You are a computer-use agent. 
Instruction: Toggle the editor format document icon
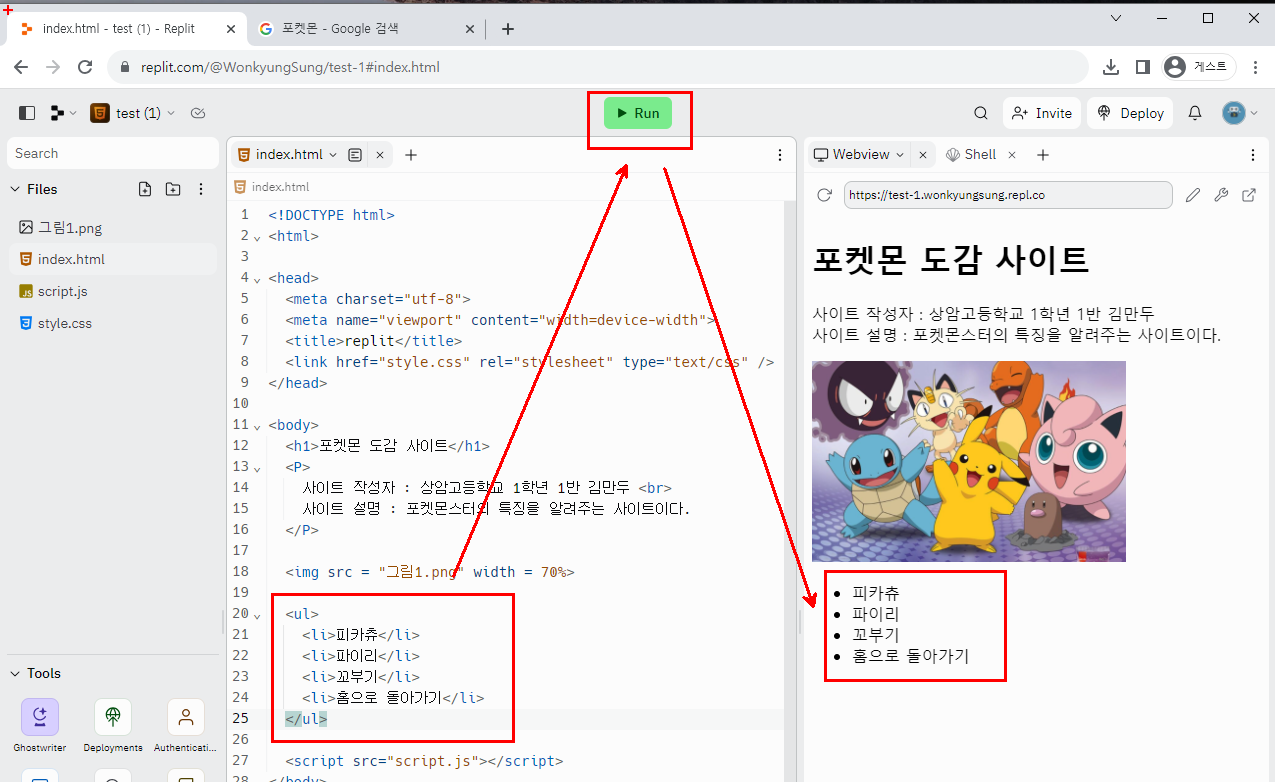[355, 155]
